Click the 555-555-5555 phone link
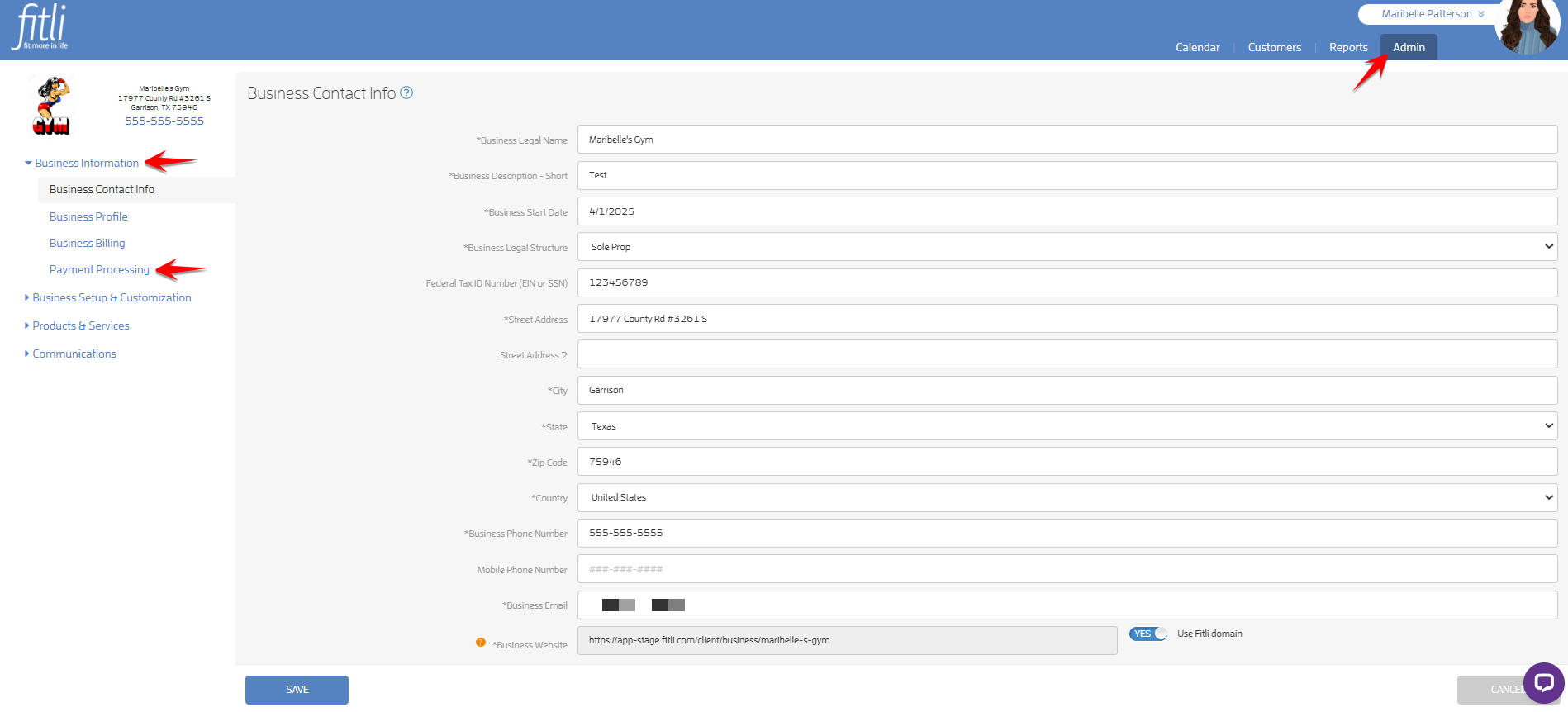Viewport: 1568px width, 712px height. 164,121
